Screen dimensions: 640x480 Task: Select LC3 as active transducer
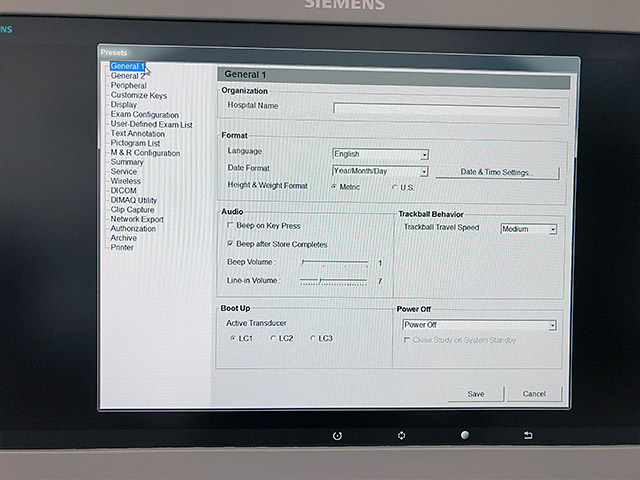click(x=322, y=338)
